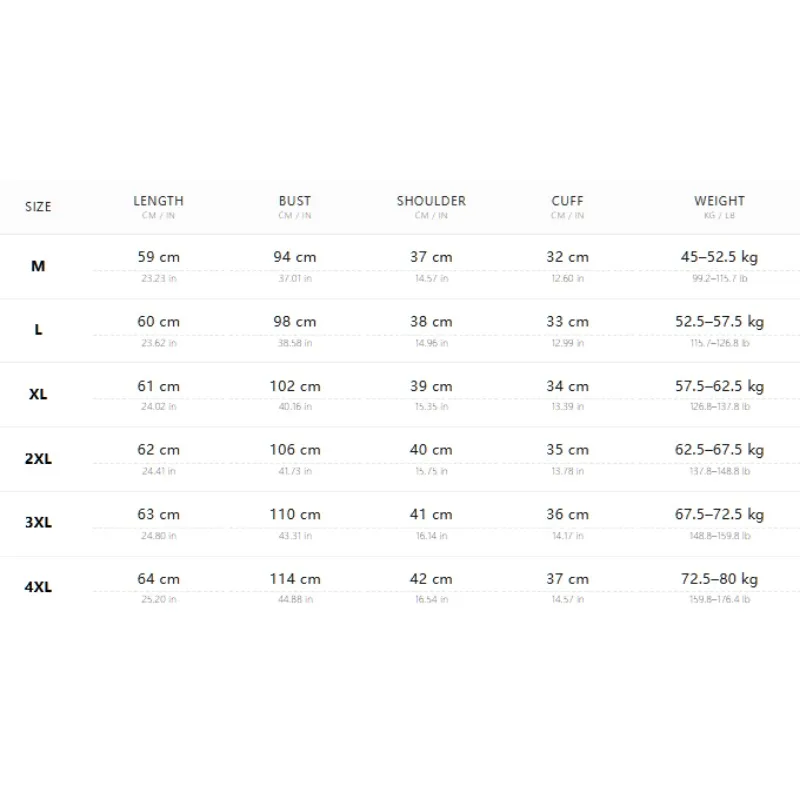The width and height of the screenshot is (800, 800).
Task: Select the SHOULDER column header
Action: click(x=431, y=201)
